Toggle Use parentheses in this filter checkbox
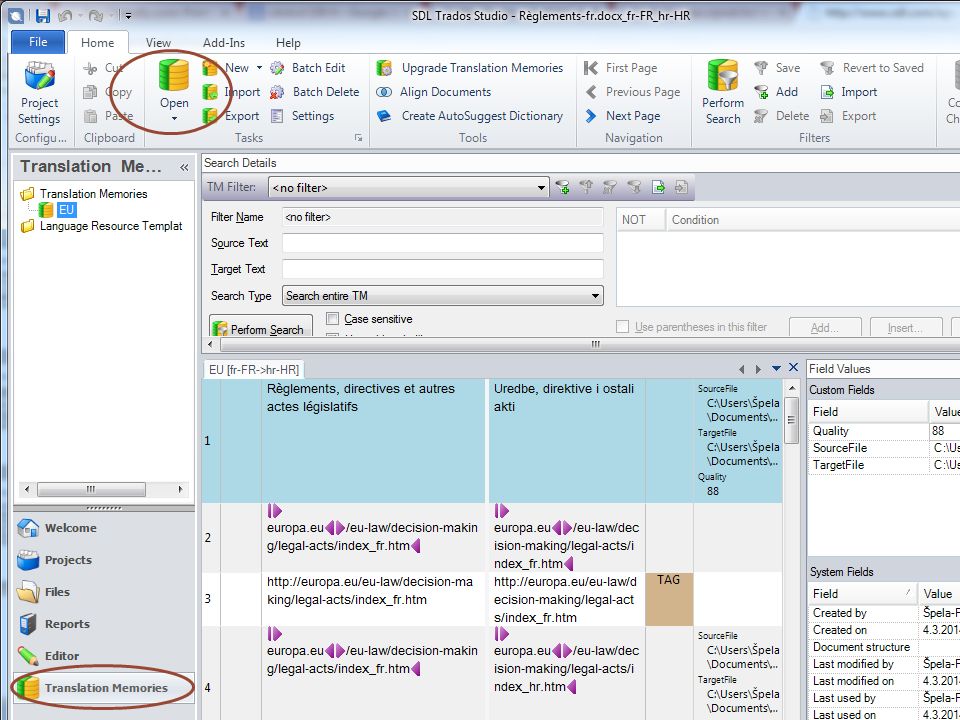The width and height of the screenshot is (960, 720). 622,327
